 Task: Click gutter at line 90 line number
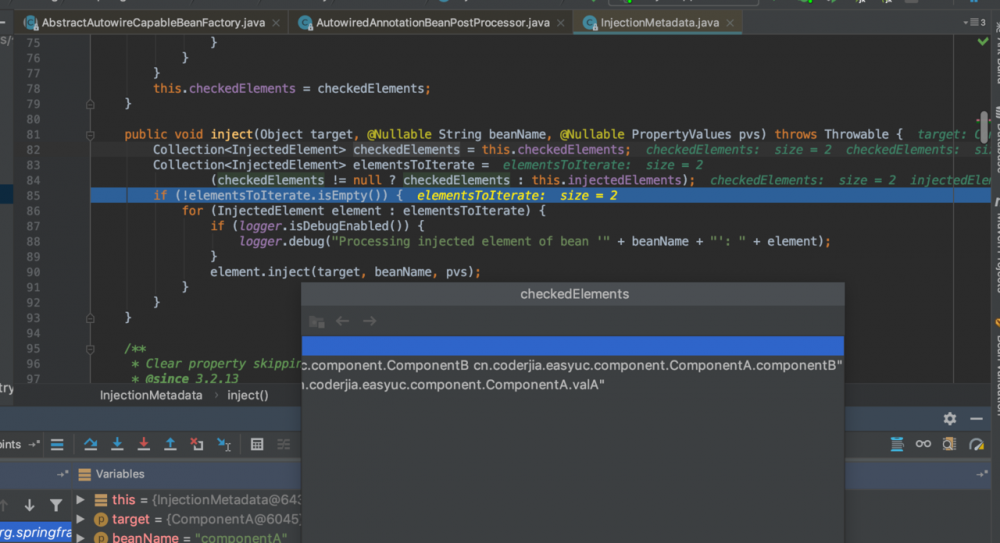point(33,272)
